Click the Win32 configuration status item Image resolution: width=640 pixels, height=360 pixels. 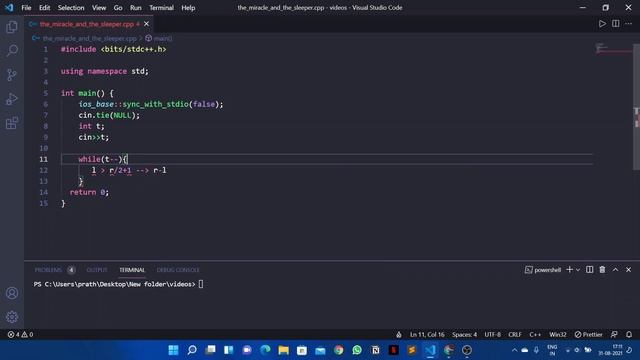[558, 334]
